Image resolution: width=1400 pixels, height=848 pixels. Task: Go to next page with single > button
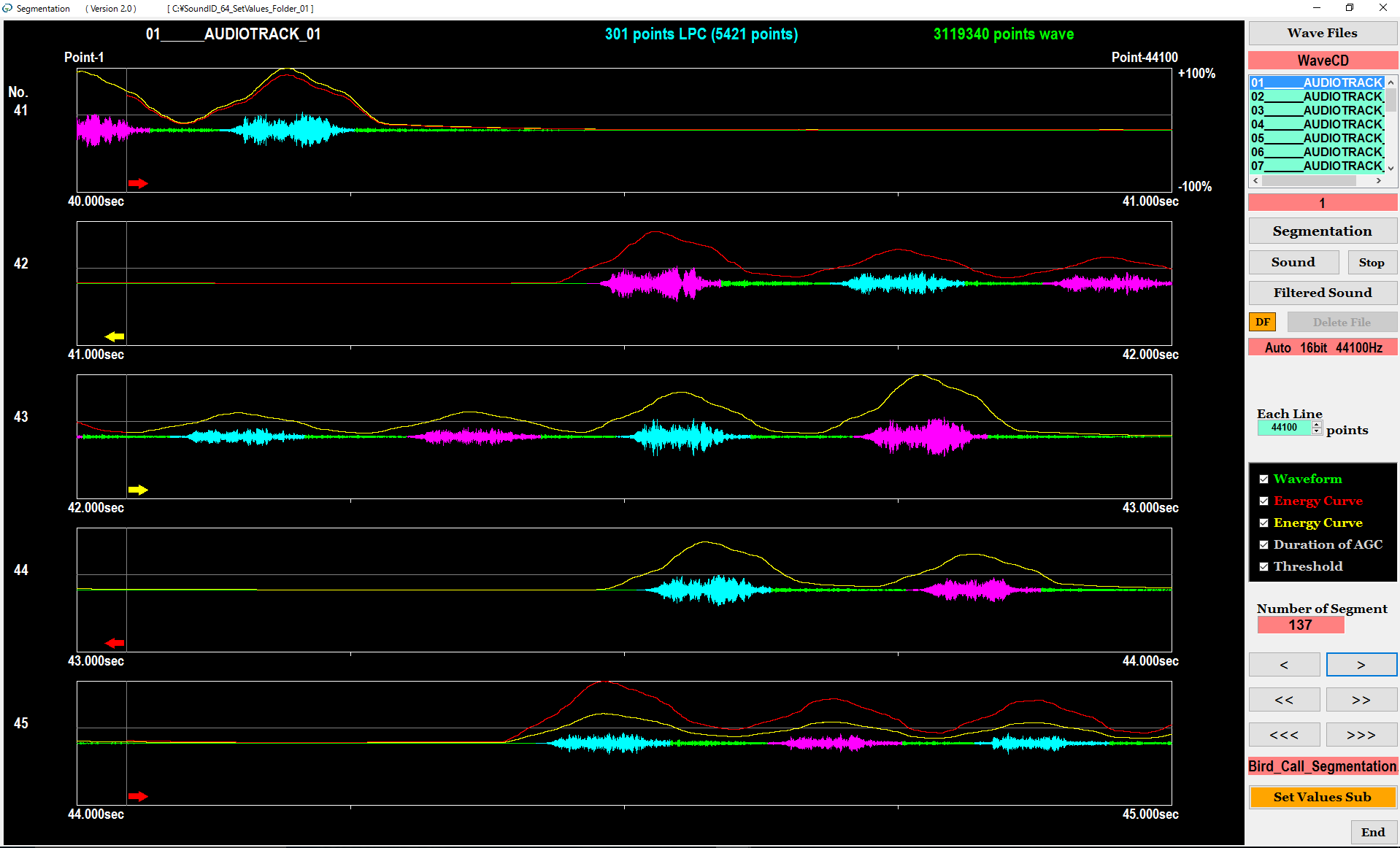[x=1361, y=665]
